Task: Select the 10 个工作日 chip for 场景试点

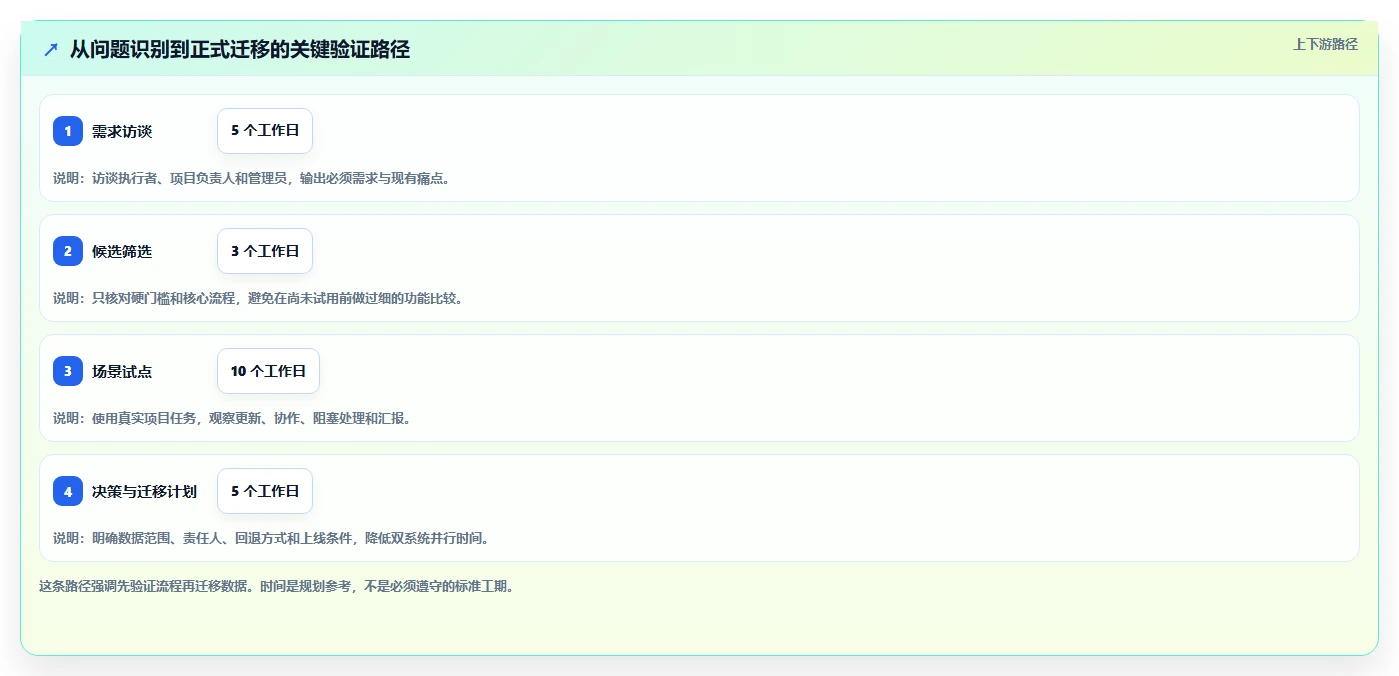Action: coord(268,371)
